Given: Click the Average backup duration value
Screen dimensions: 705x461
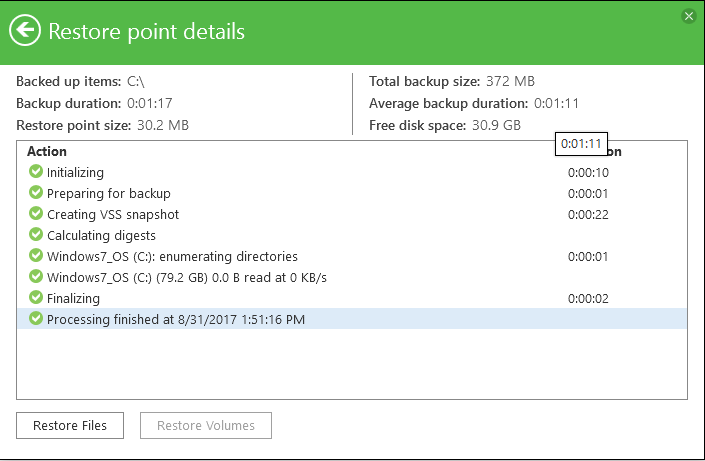Looking at the screenshot, I should (556, 103).
